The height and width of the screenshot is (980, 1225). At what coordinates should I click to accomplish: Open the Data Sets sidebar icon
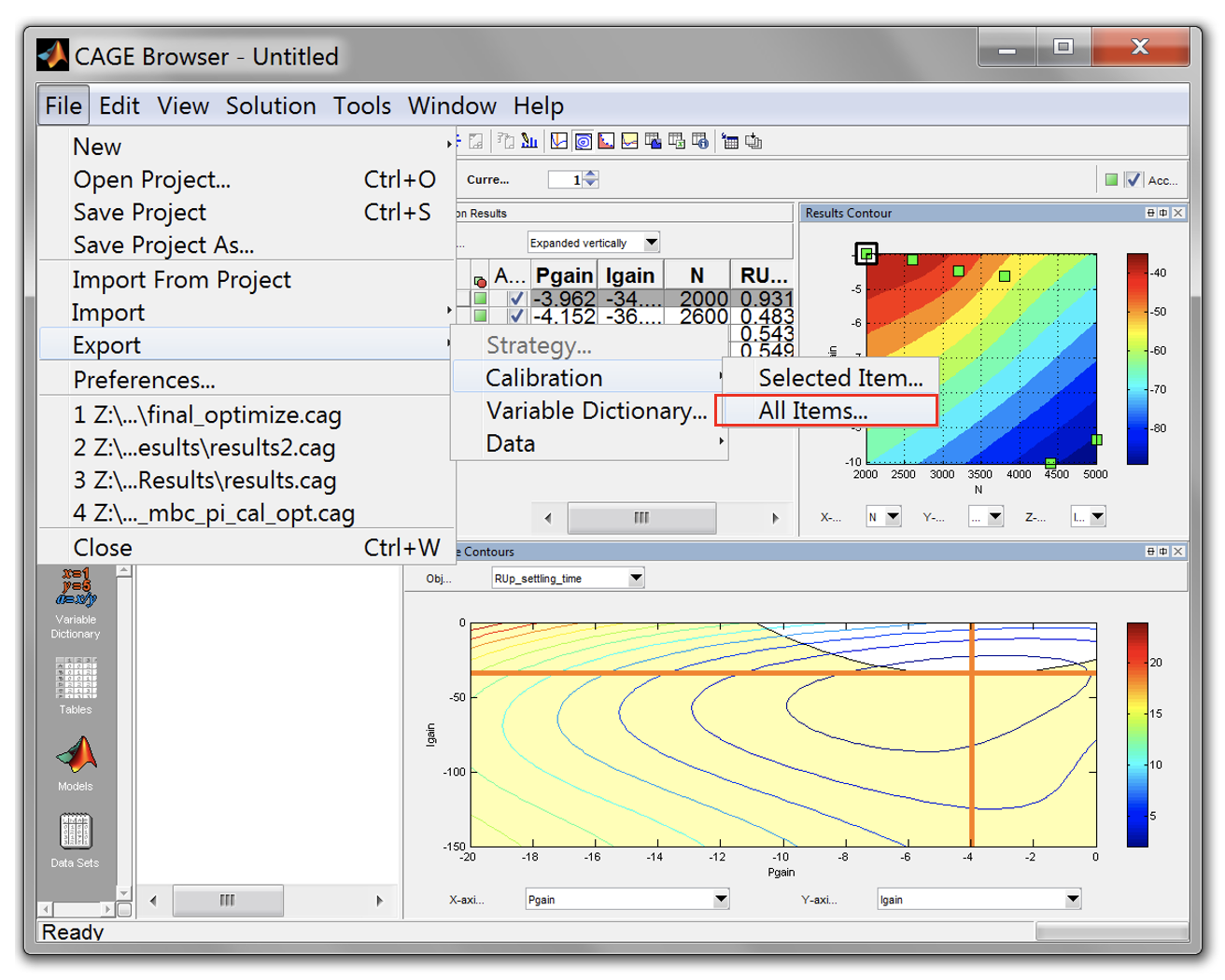[76, 840]
